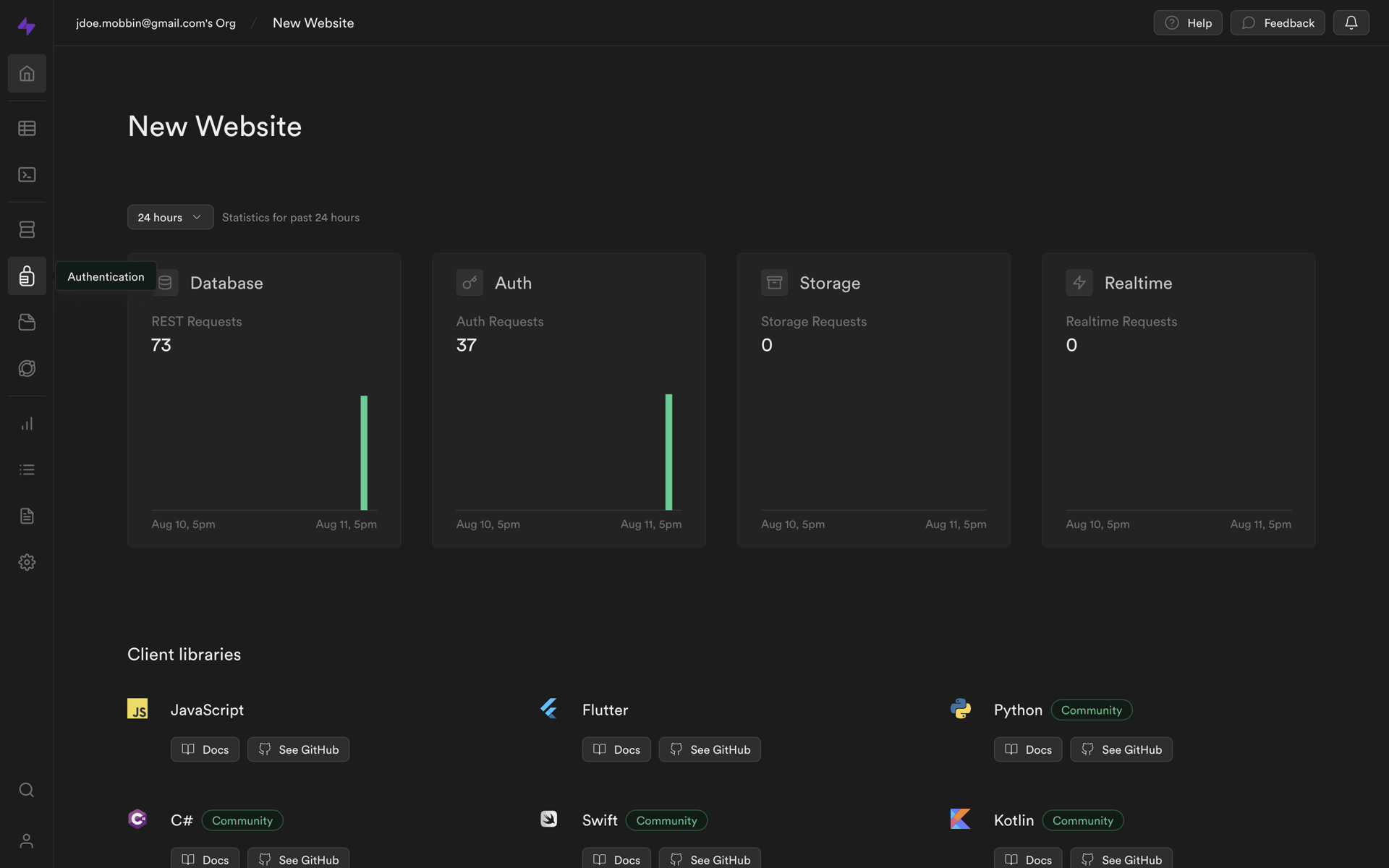Click the Feedback button
The width and height of the screenshot is (1389, 868).
1277,22
